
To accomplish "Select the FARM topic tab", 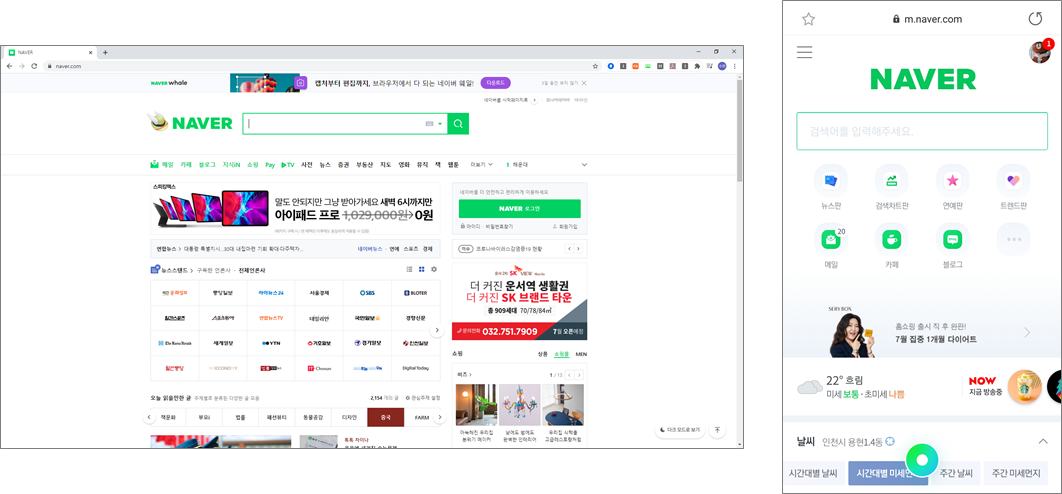I will [421, 417].
